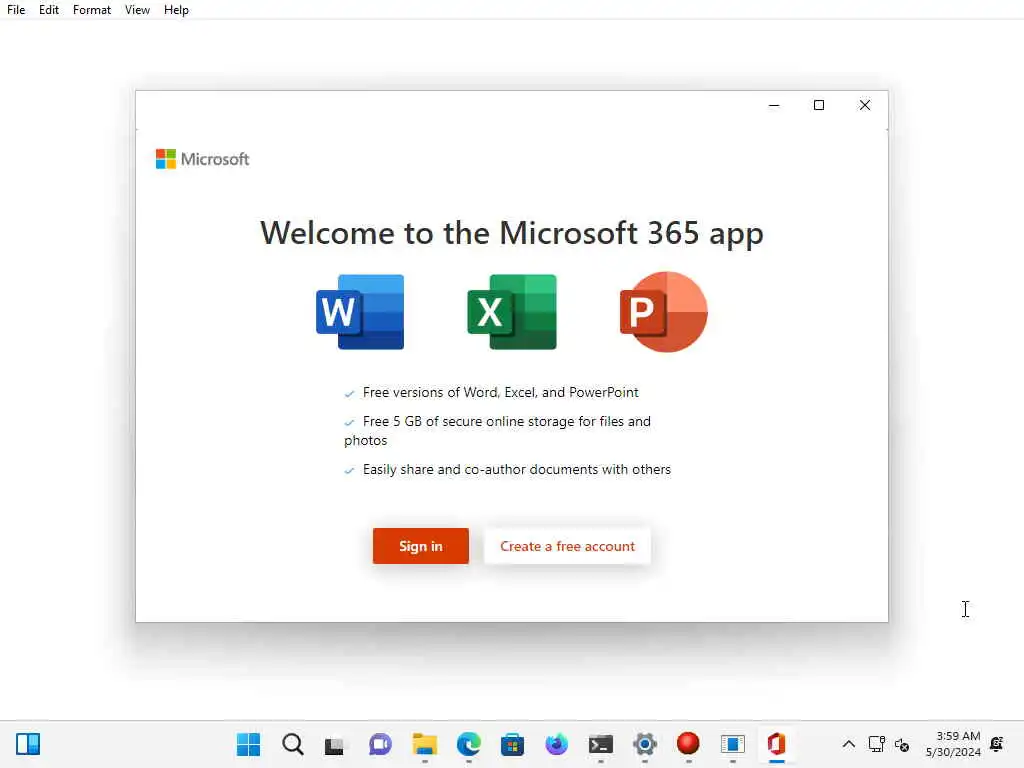Image resolution: width=1024 pixels, height=768 pixels.
Task: Open Task View on the taskbar
Action: click(x=336, y=744)
